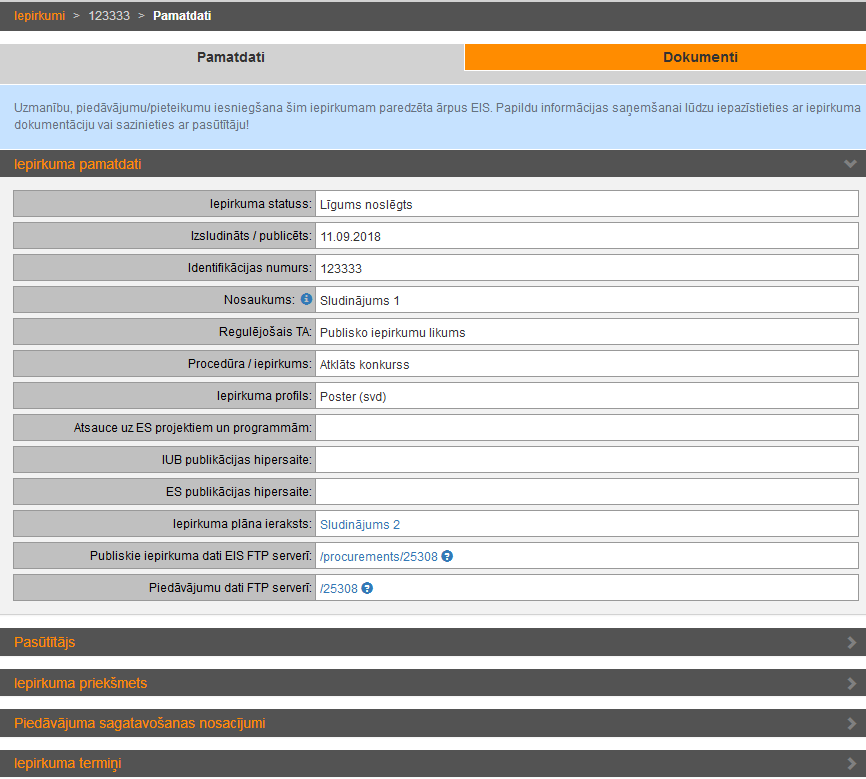Expand the Pasūtītājs section
The width and height of the screenshot is (866, 779).
pos(851,643)
